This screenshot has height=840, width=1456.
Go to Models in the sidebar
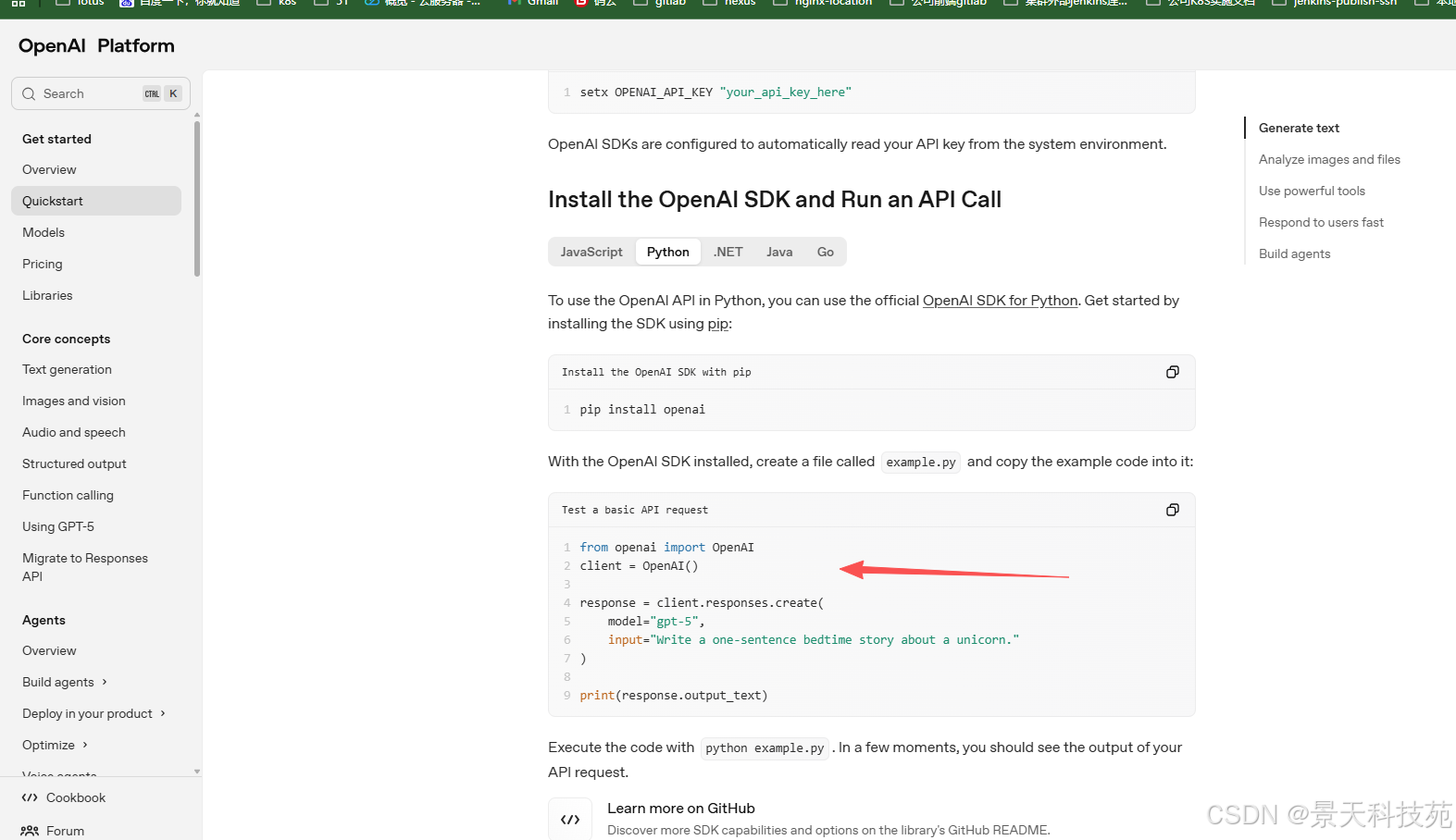pyautogui.click(x=96, y=232)
